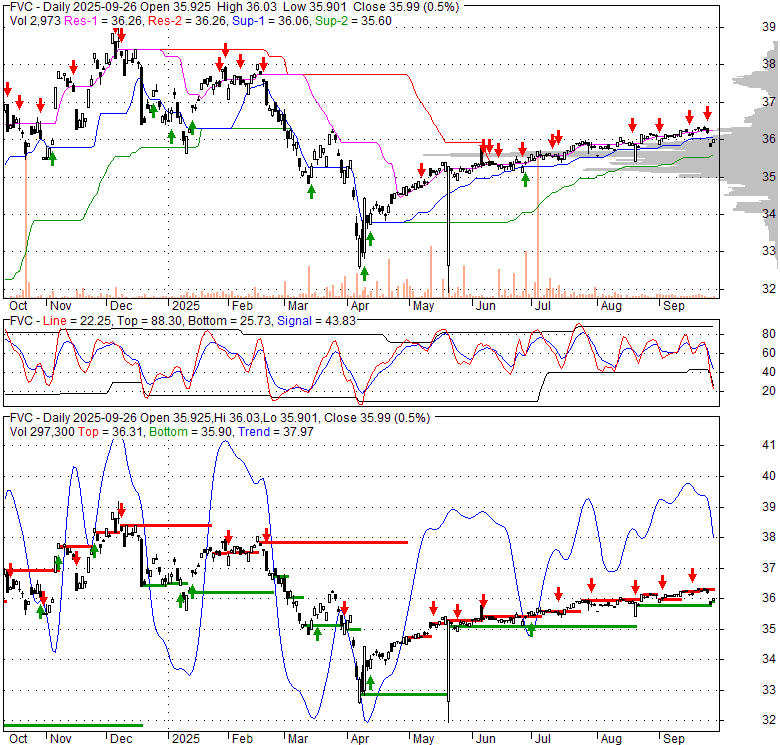This screenshot has width=780, height=745.
Task: Click the green buy arrow in late June on top chart
Action: click(525, 180)
